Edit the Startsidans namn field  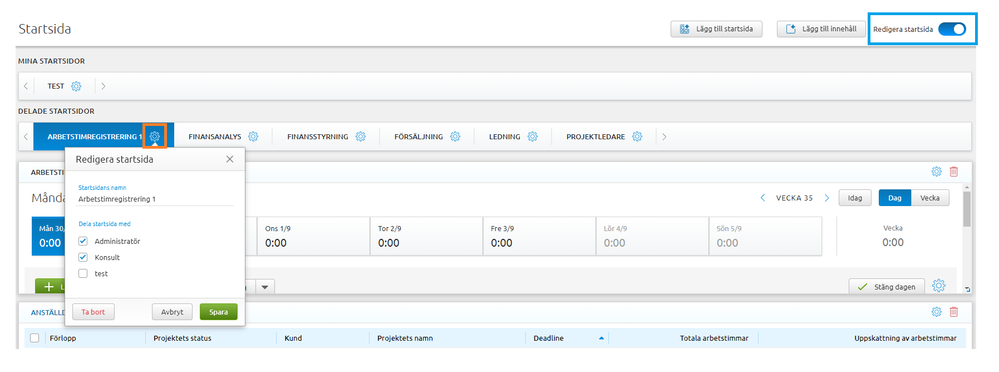[155, 199]
